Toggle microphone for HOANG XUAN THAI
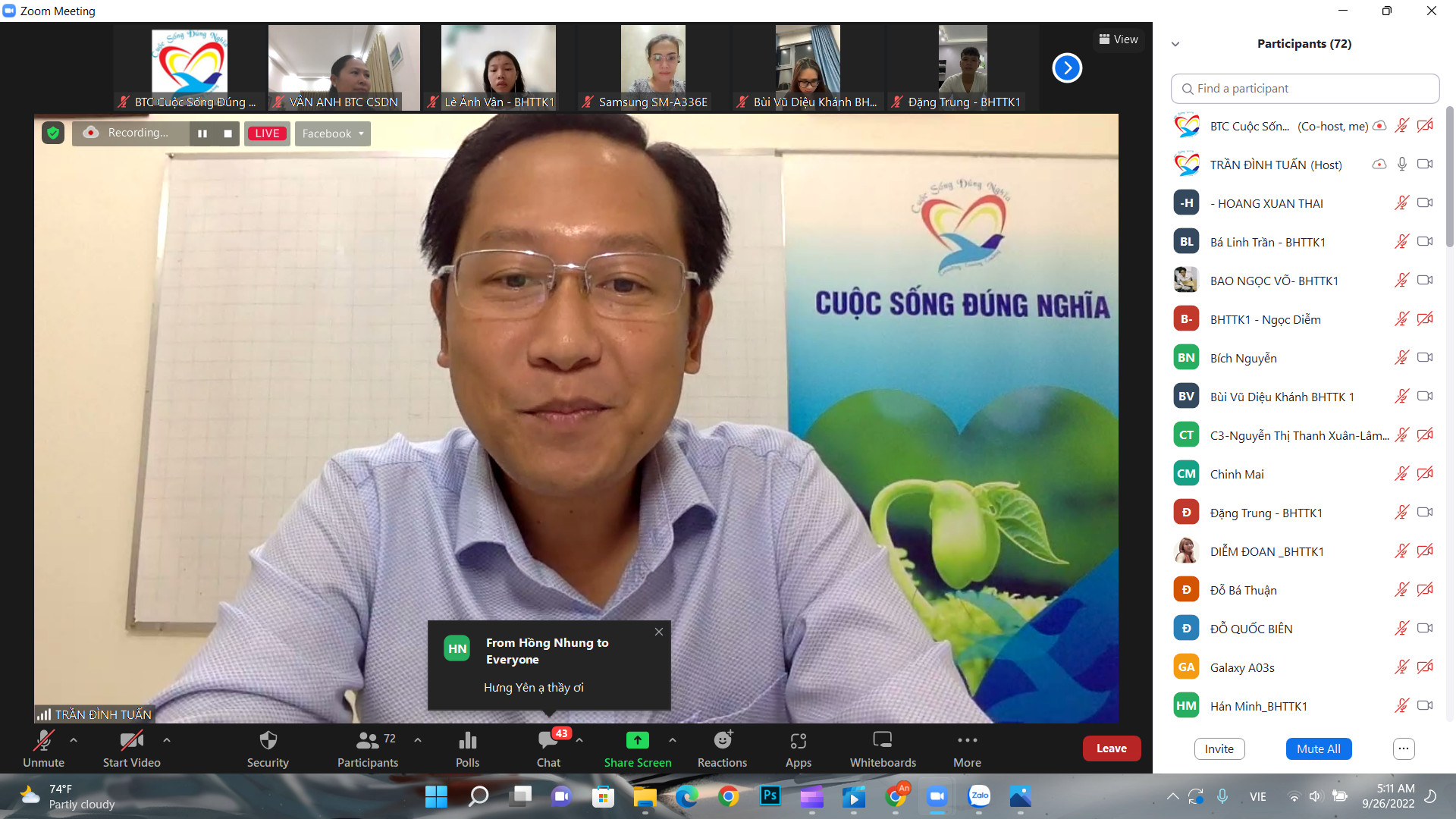This screenshot has width=1456, height=819. coord(1402,203)
